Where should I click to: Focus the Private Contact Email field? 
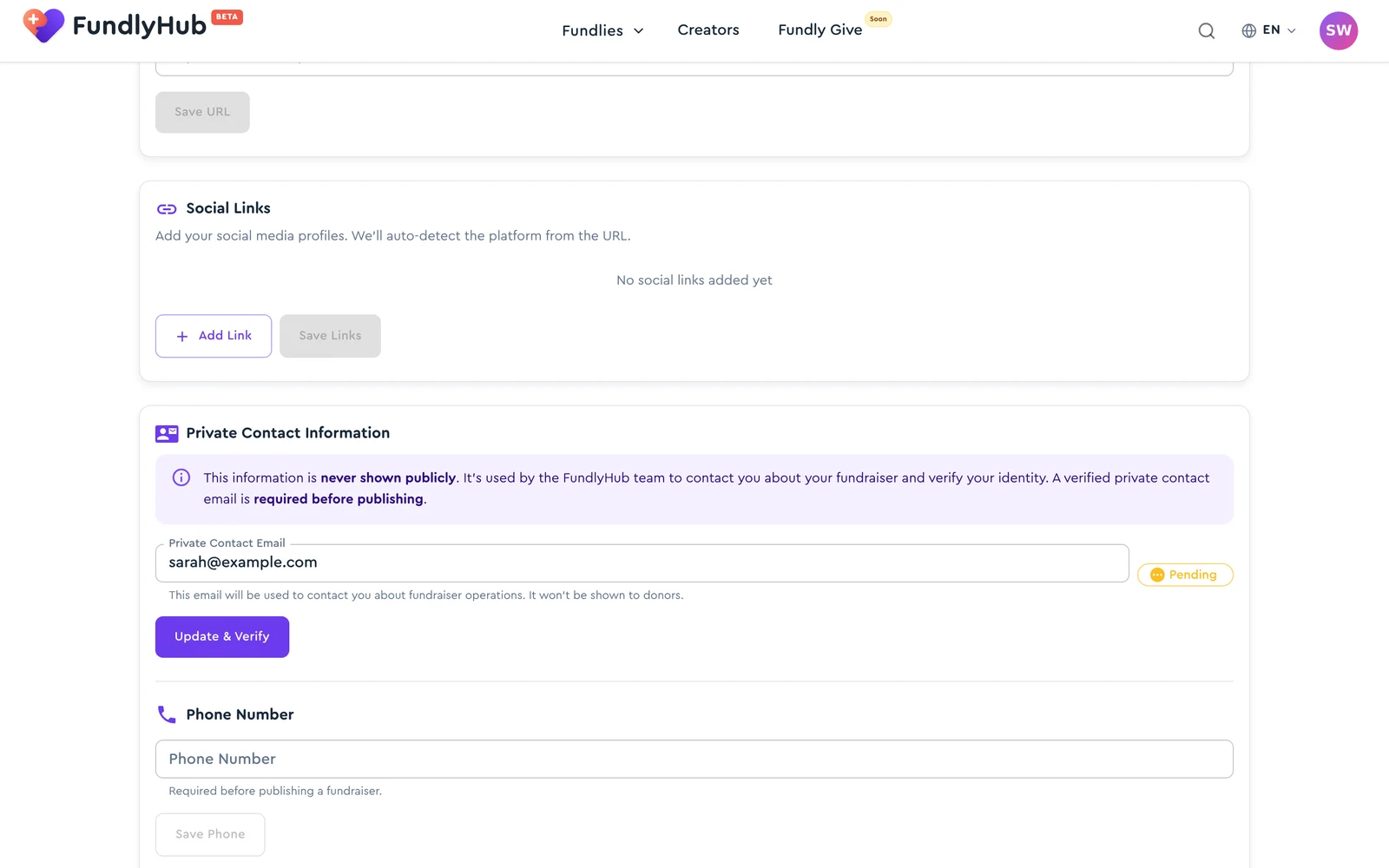[642, 563]
